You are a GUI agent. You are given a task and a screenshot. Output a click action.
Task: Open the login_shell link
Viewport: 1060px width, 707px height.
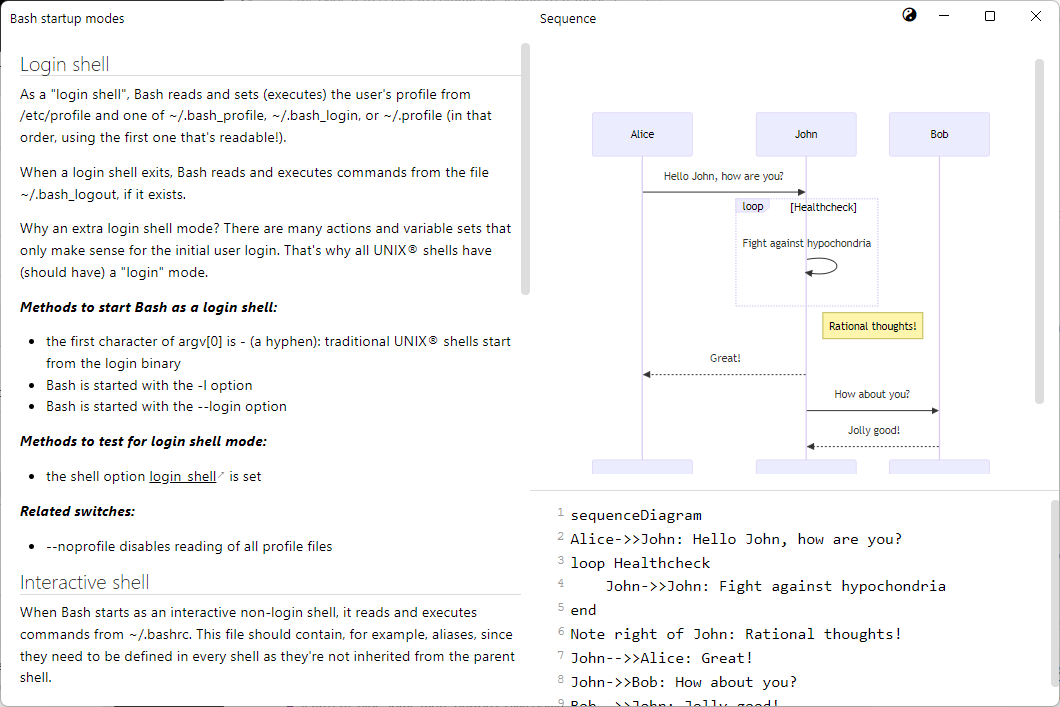tap(182, 477)
